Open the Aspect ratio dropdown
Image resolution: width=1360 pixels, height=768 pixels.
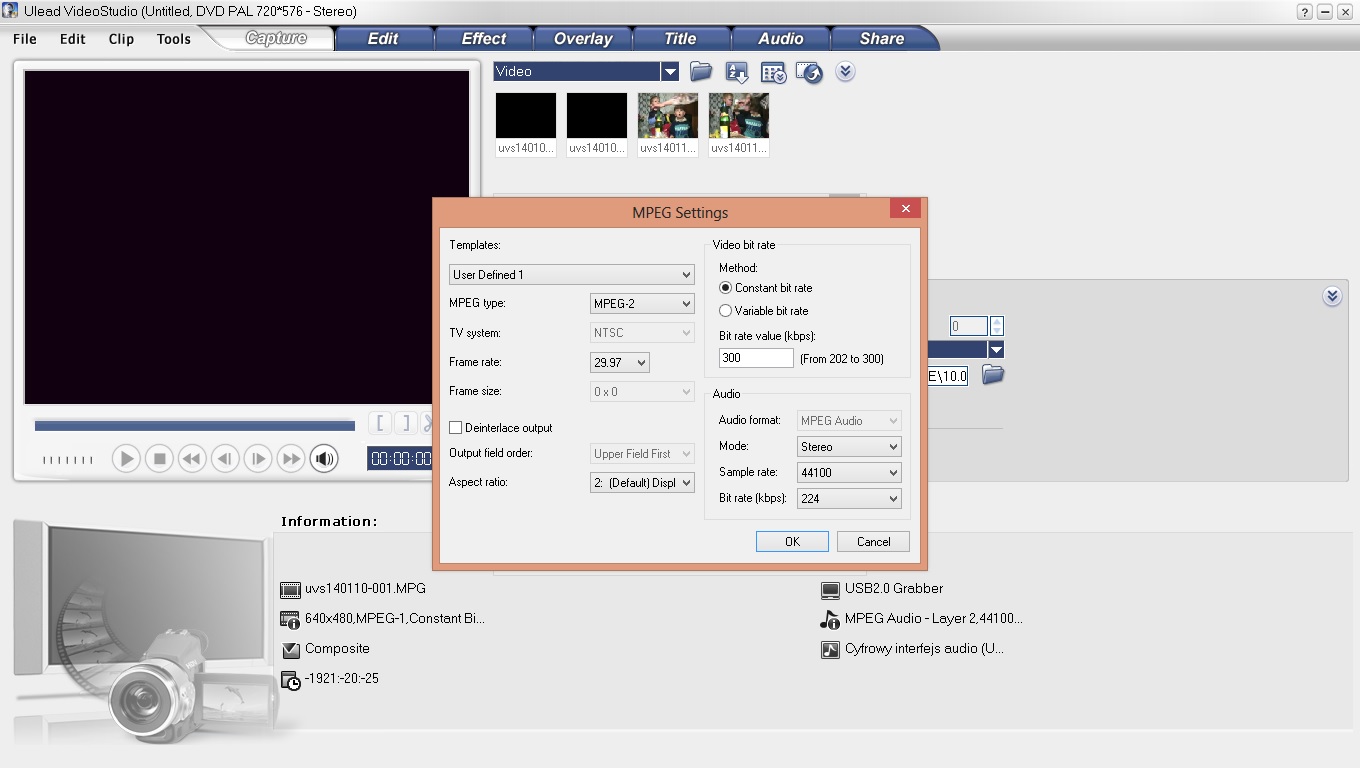point(642,483)
